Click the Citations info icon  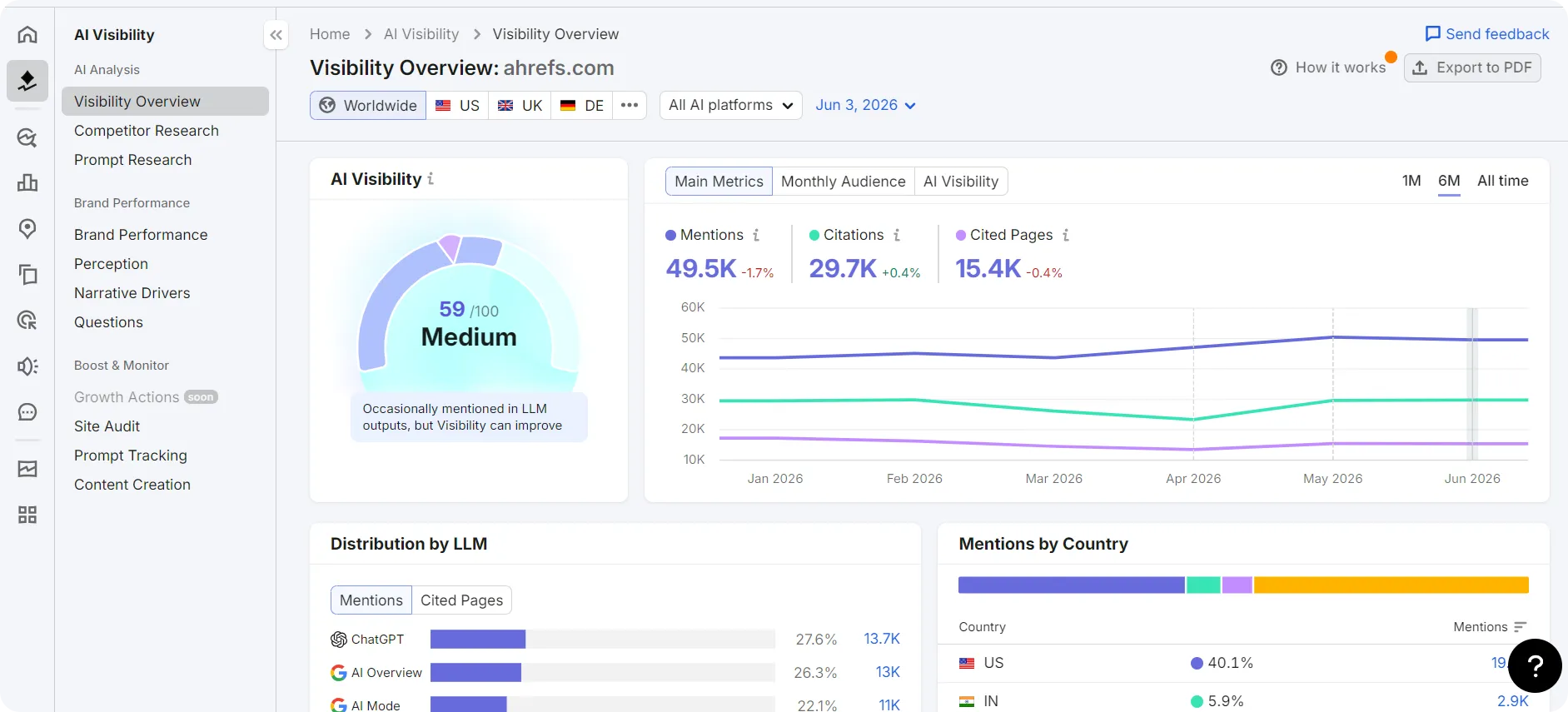coord(897,236)
